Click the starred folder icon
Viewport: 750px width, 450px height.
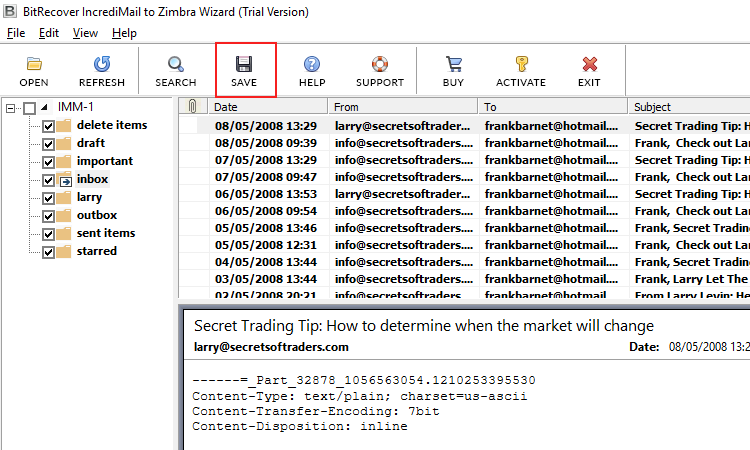click(64, 252)
